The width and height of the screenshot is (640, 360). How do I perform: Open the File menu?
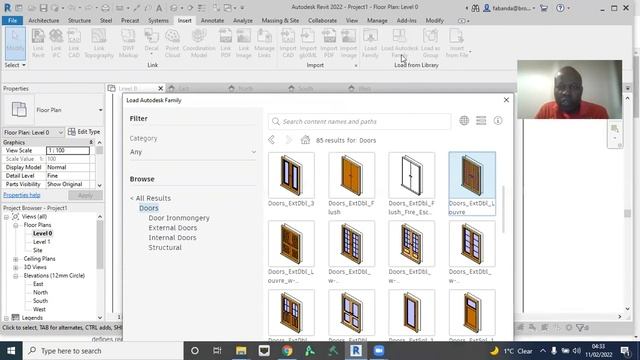12,20
